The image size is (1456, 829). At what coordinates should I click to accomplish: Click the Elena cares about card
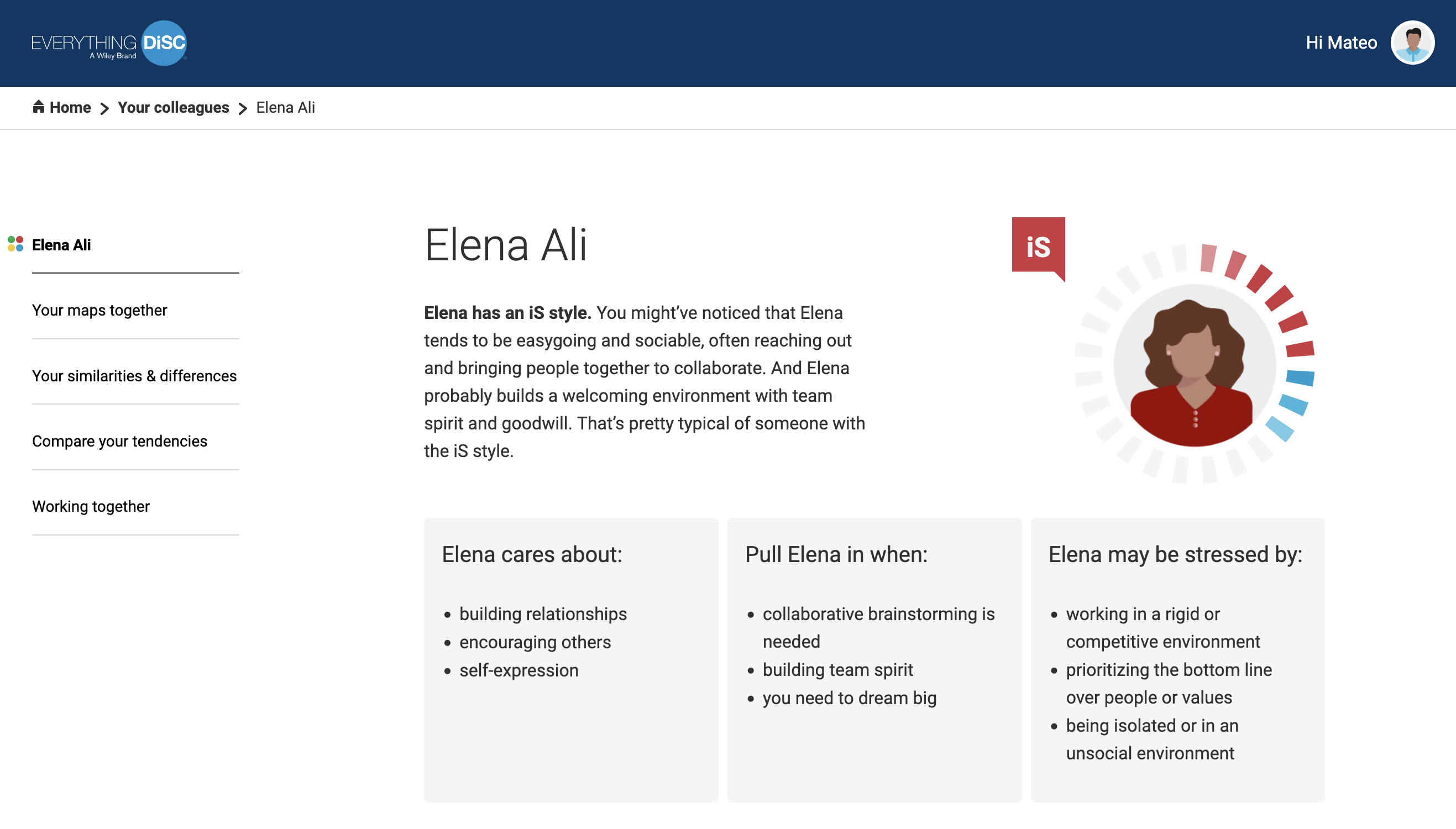tap(571, 660)
